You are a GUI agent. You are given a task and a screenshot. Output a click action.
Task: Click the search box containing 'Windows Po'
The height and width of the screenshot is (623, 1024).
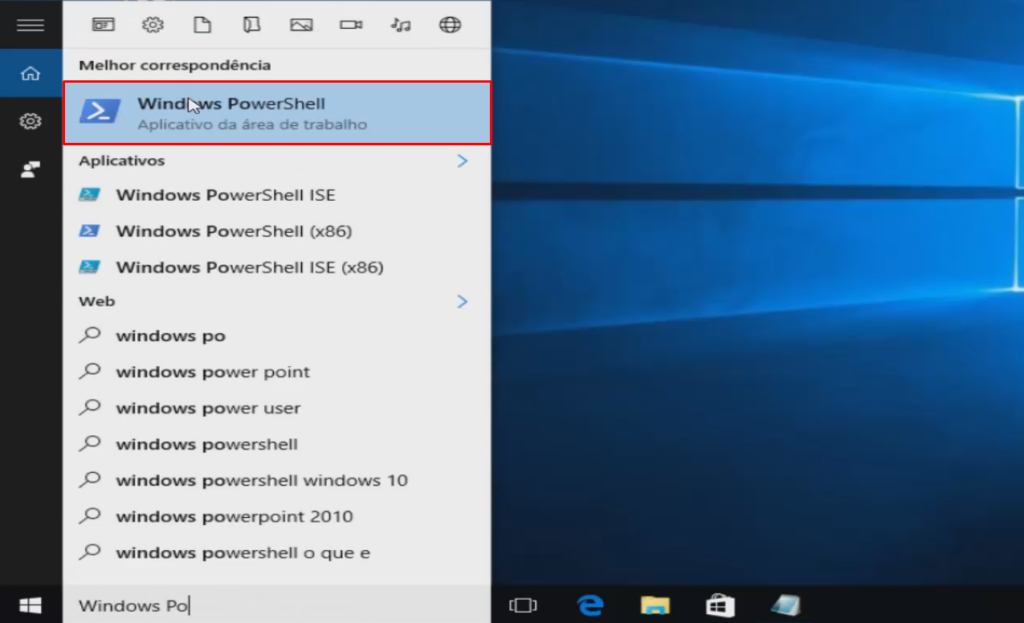pyautogui.click(x=277, y=605)
